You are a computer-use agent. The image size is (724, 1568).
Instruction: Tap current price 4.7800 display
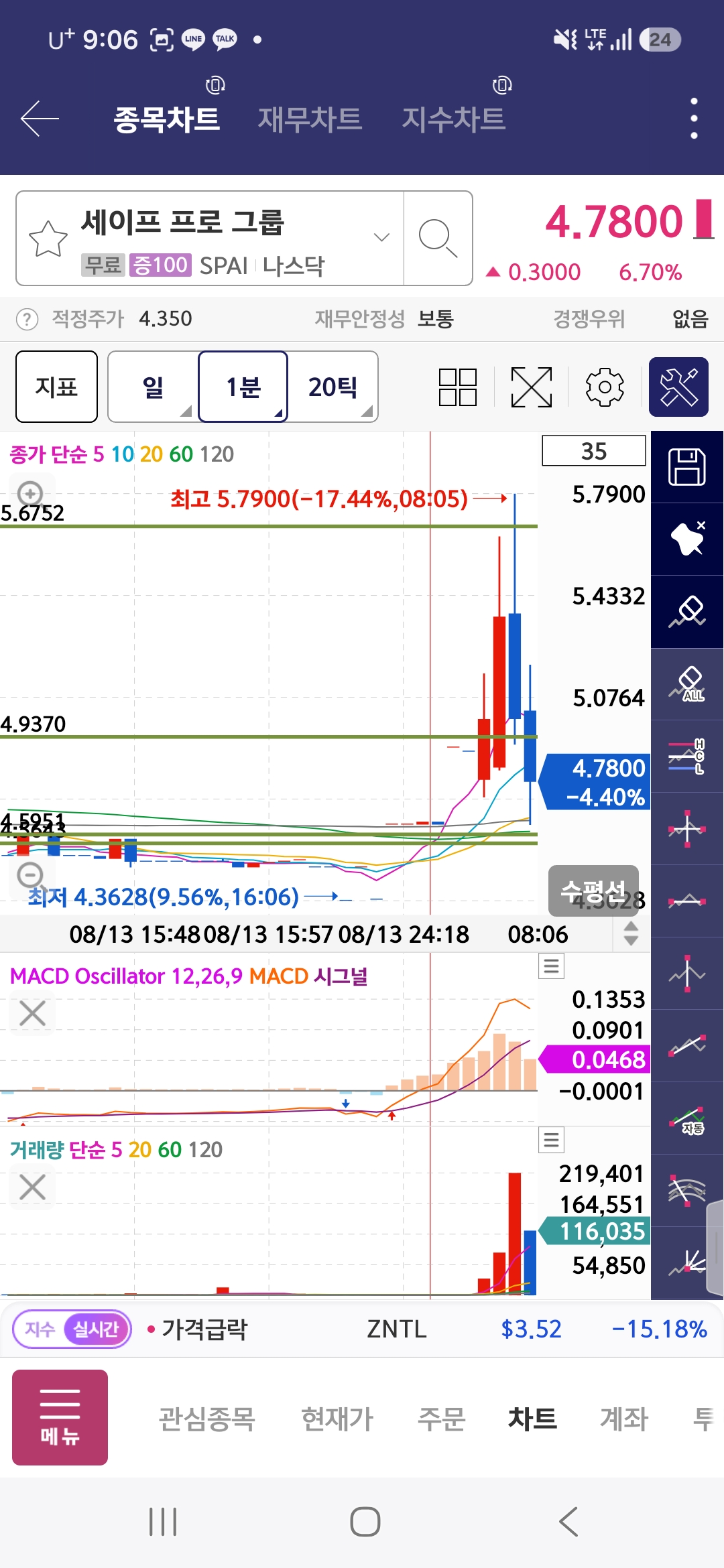tap(614, 222)
